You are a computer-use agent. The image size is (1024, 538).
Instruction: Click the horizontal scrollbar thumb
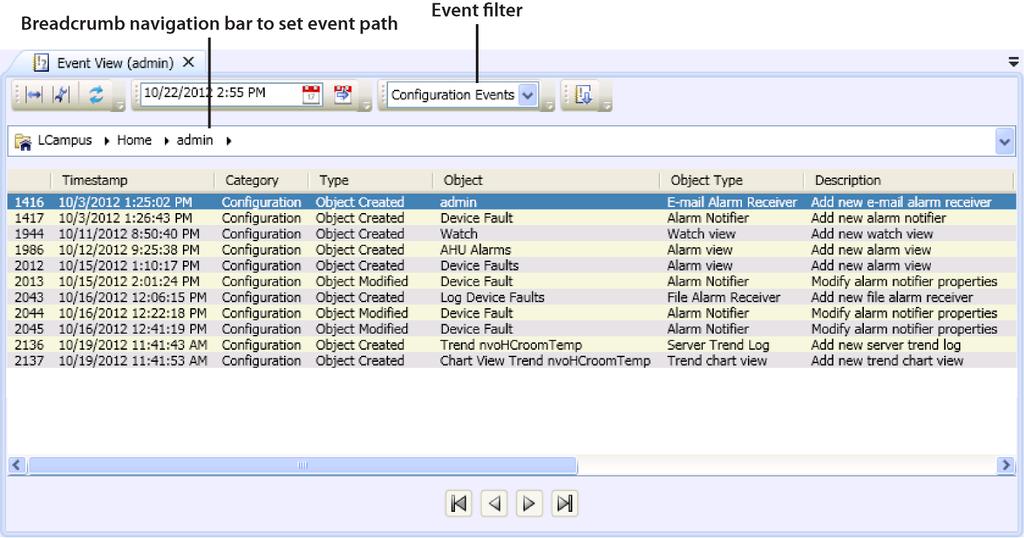(302, 466)
